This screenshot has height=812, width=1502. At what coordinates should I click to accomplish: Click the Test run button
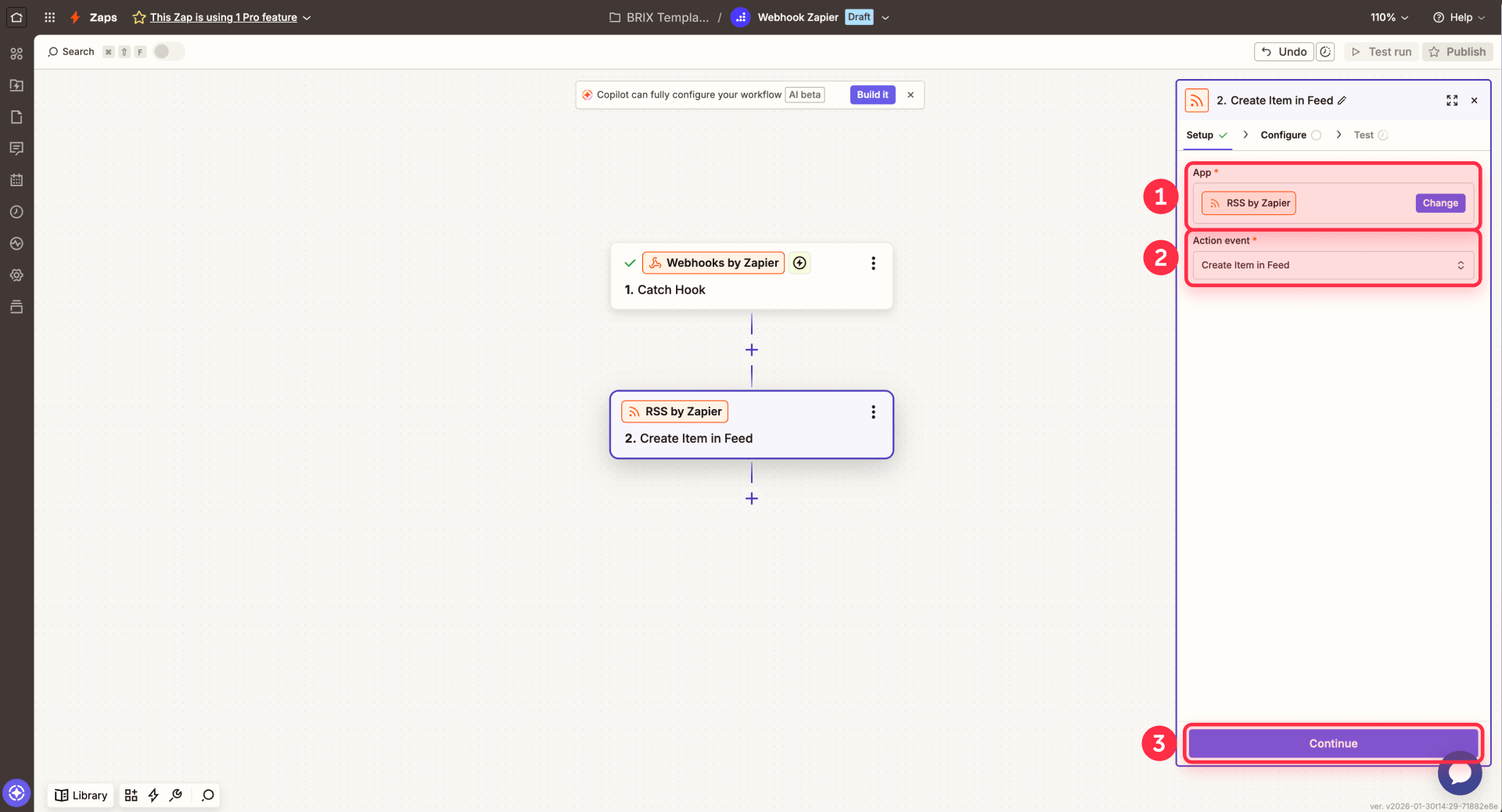point(1382,52)
